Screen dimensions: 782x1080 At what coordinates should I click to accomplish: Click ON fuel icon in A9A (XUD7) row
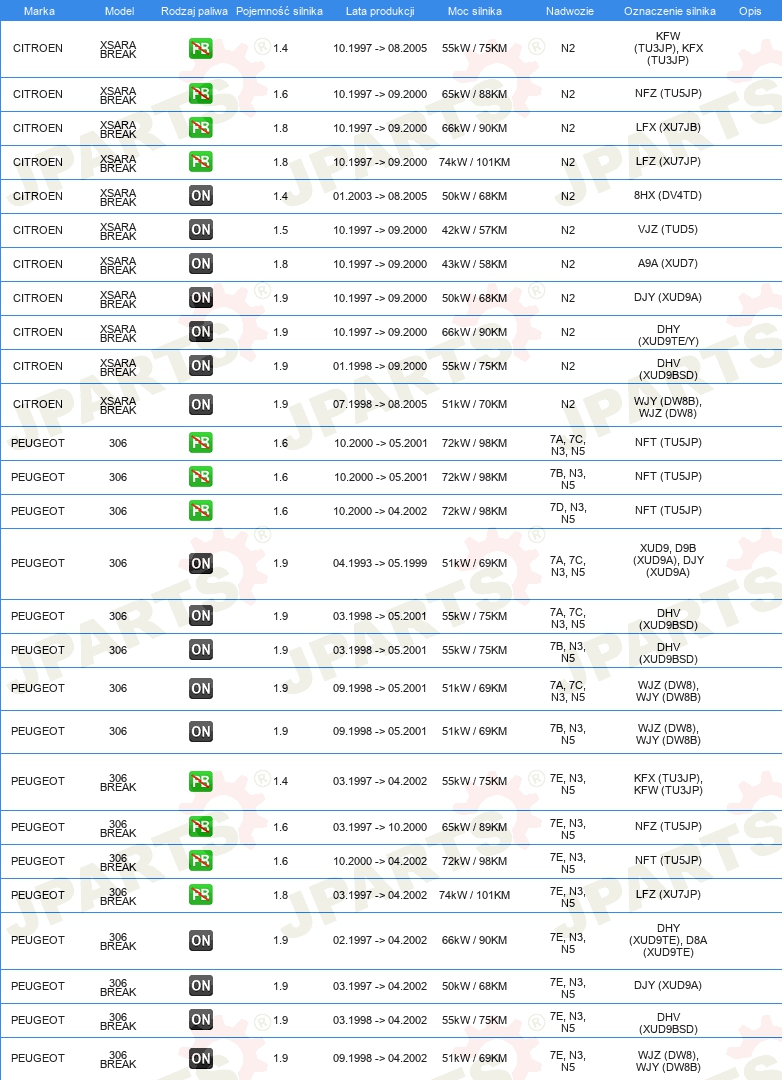(200, 264)
